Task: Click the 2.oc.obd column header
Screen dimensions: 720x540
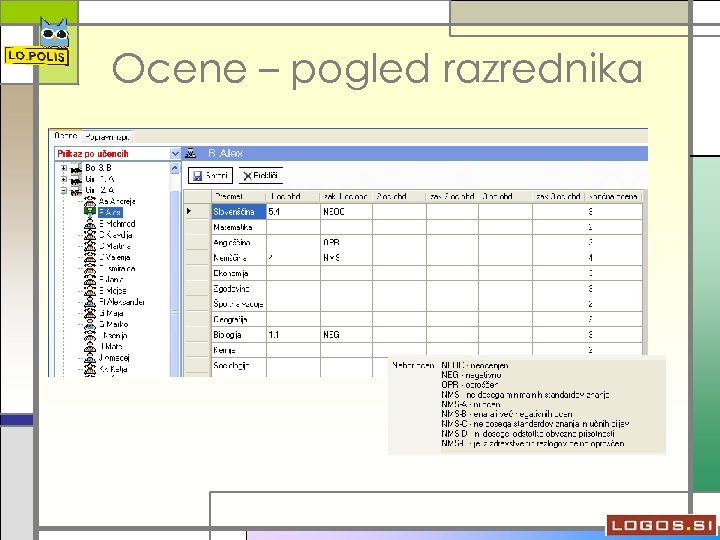Action: click(399, 197)
